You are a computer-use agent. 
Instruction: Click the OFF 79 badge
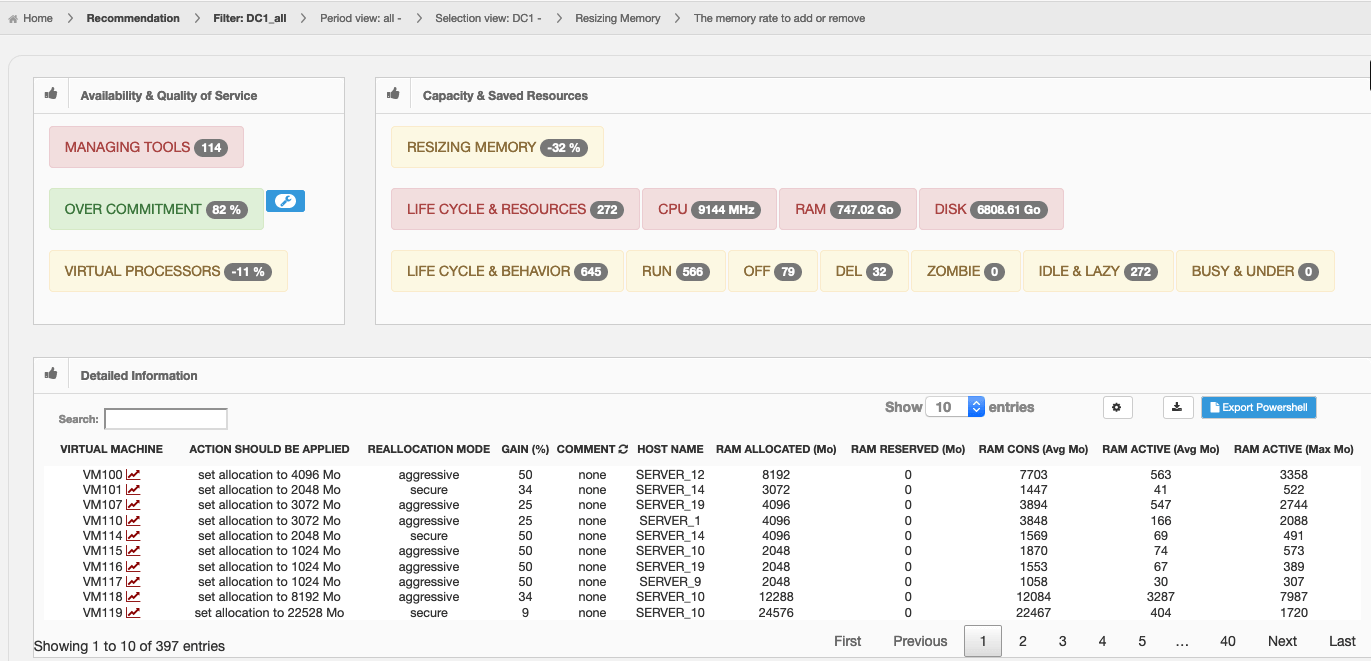[x=773, y=271]
